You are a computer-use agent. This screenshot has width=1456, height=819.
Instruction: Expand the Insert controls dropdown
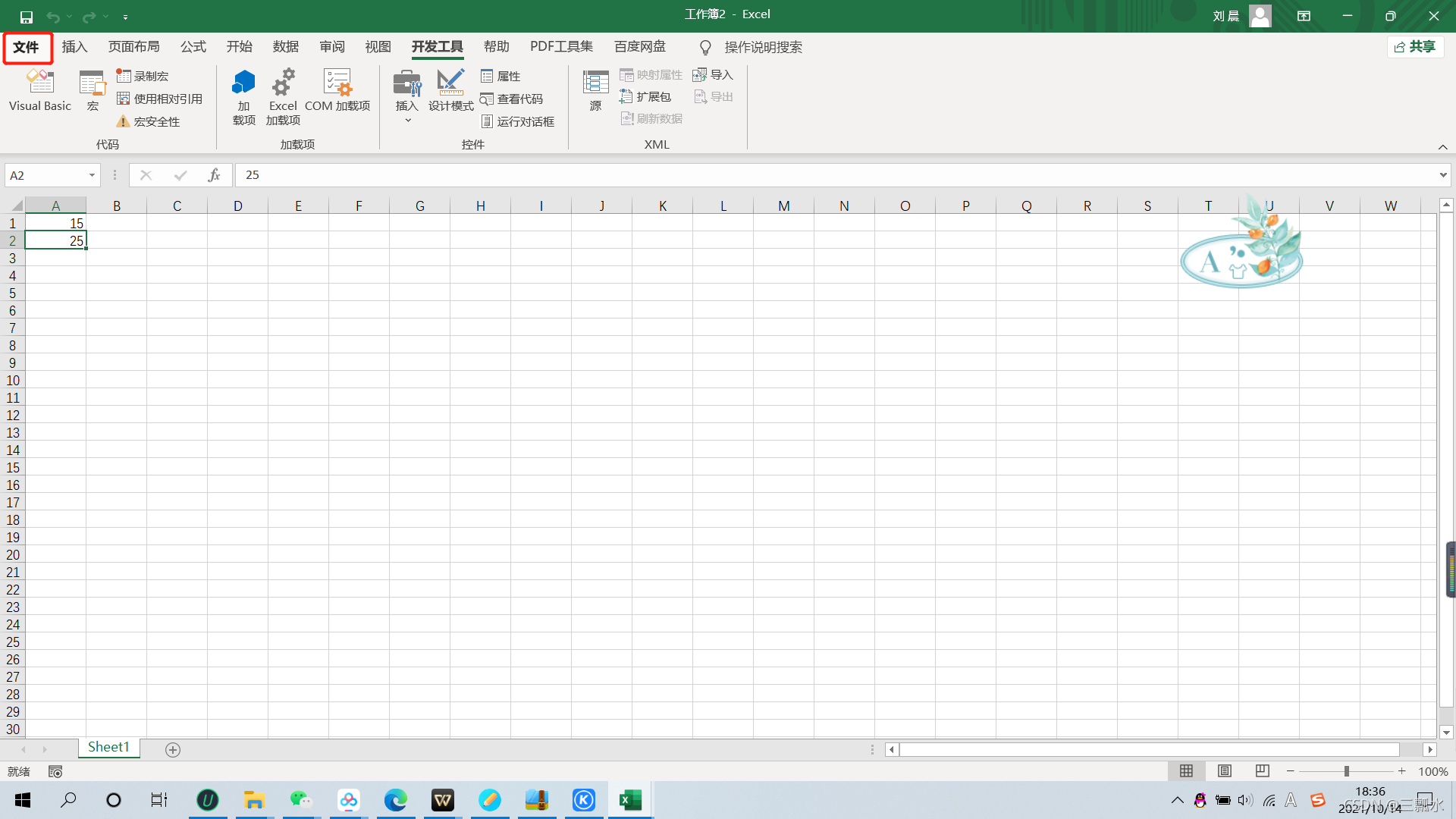pos(407,120)
